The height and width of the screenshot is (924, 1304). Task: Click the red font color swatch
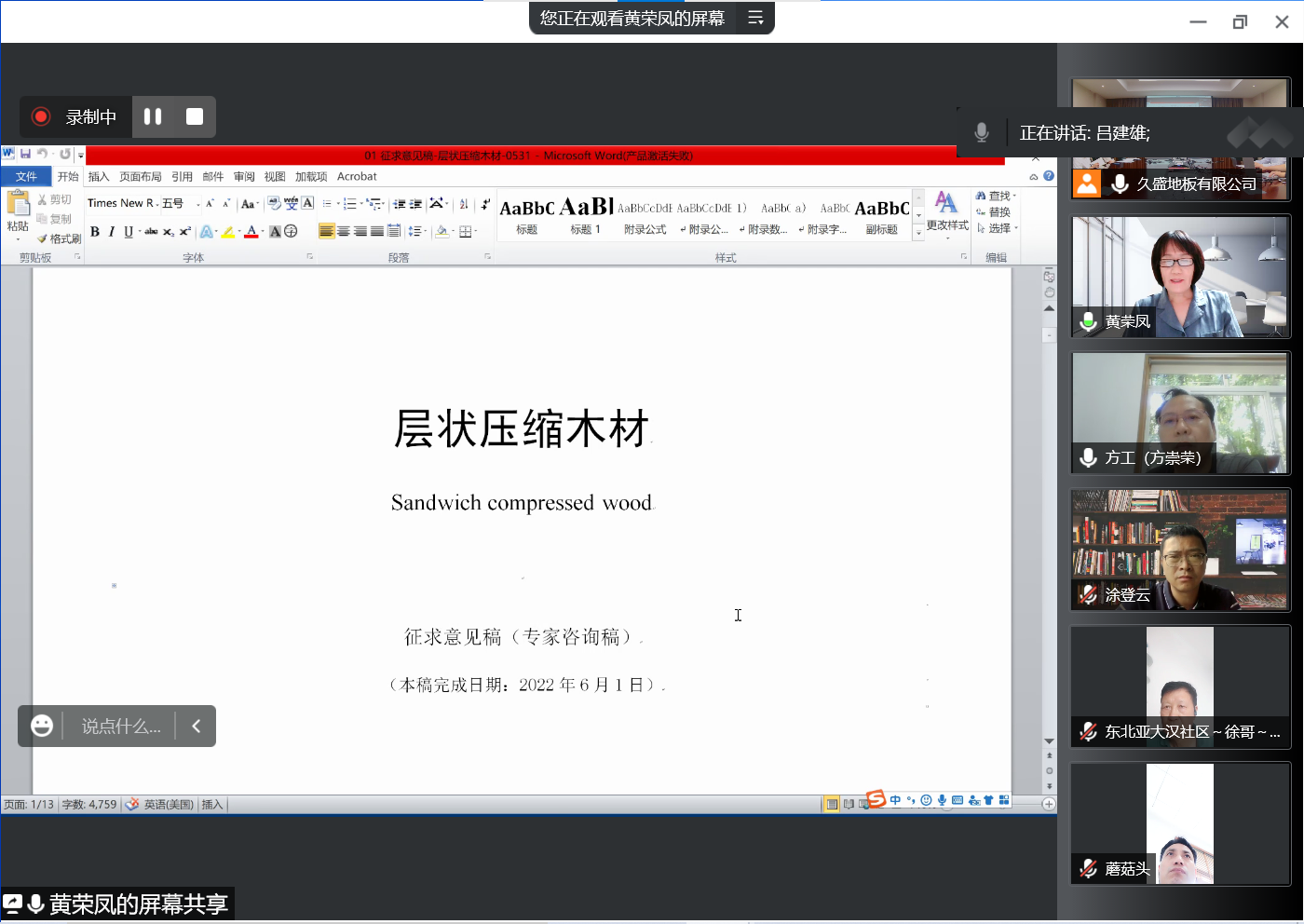tap(251, 232)
